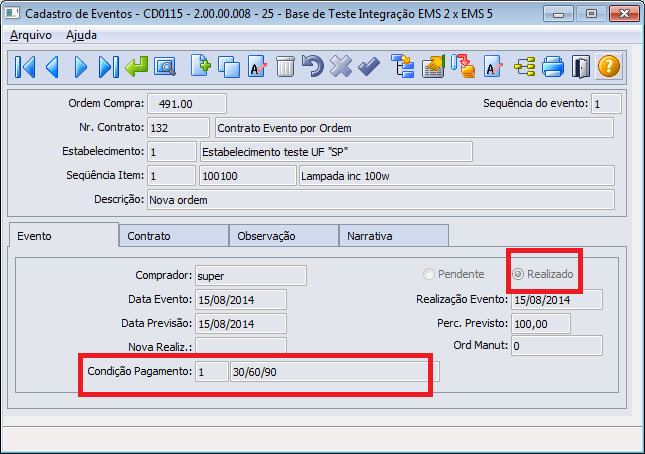Click the Nr. Contrato field 132
Image resolution: width=645 pixels, height=454 pixels.
coord(178,128)
